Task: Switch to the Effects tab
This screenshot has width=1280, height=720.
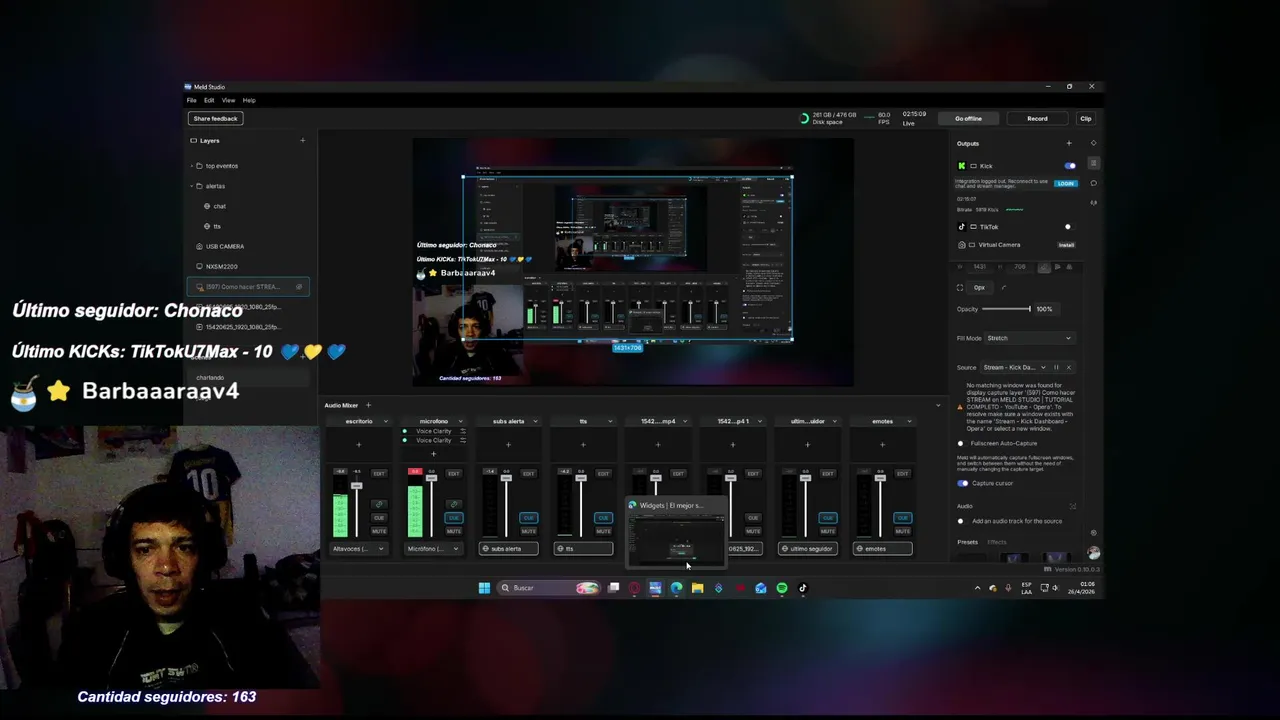Action: (x=997, y=542)
